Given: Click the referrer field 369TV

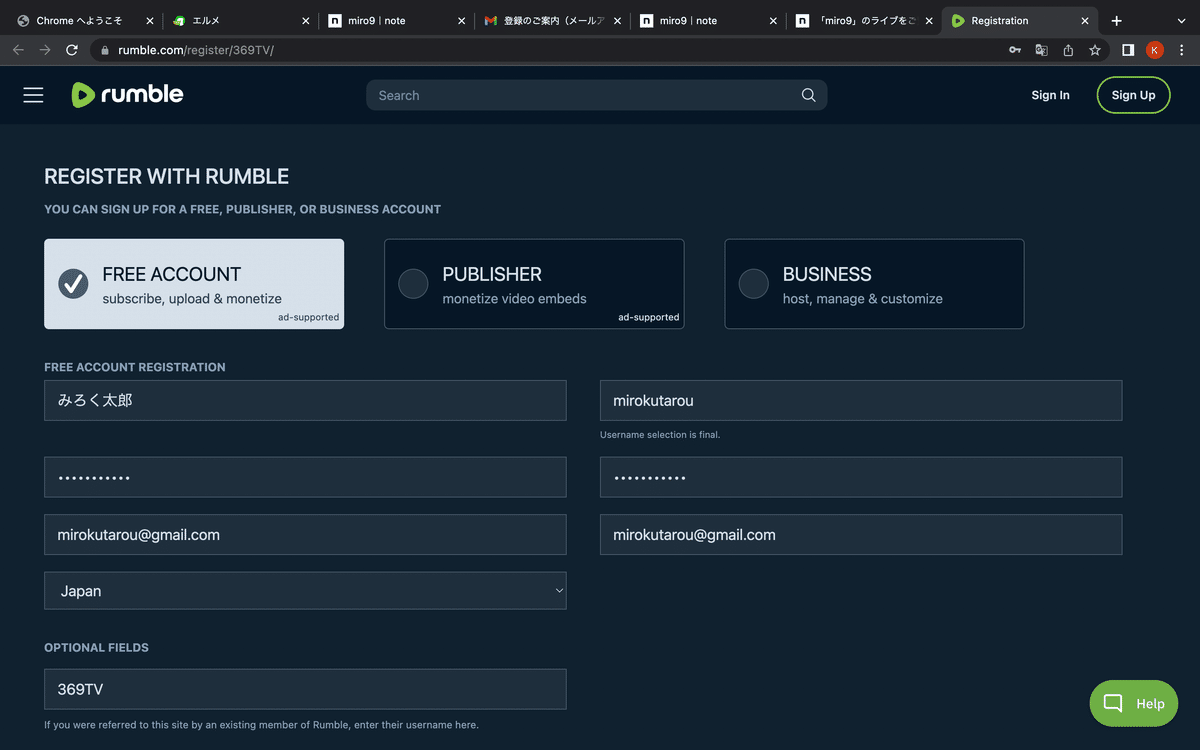Looking at the screenshot, I should tap(305, 689).
